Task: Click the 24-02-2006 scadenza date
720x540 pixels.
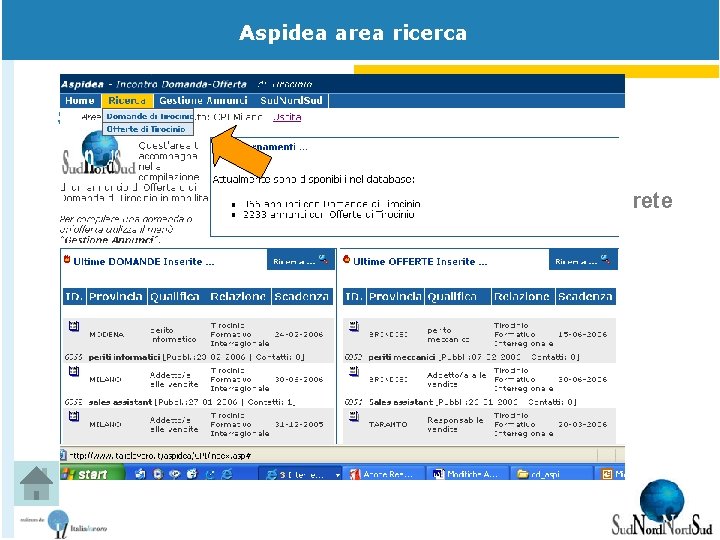Action: coord(299,335)
